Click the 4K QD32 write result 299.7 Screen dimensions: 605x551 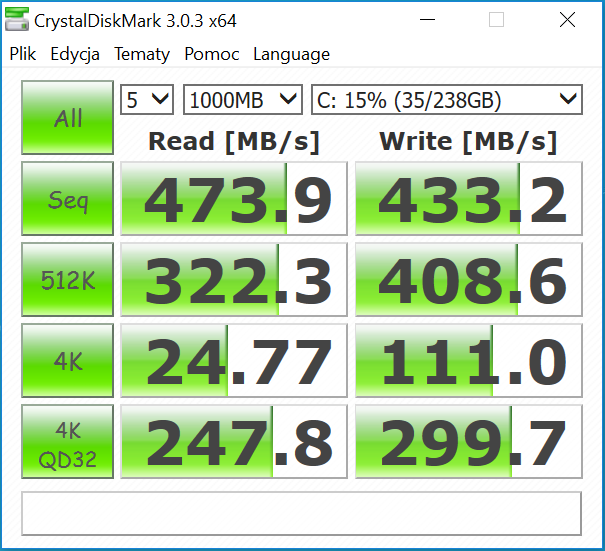pyautogui.click(x=468, y=441)
